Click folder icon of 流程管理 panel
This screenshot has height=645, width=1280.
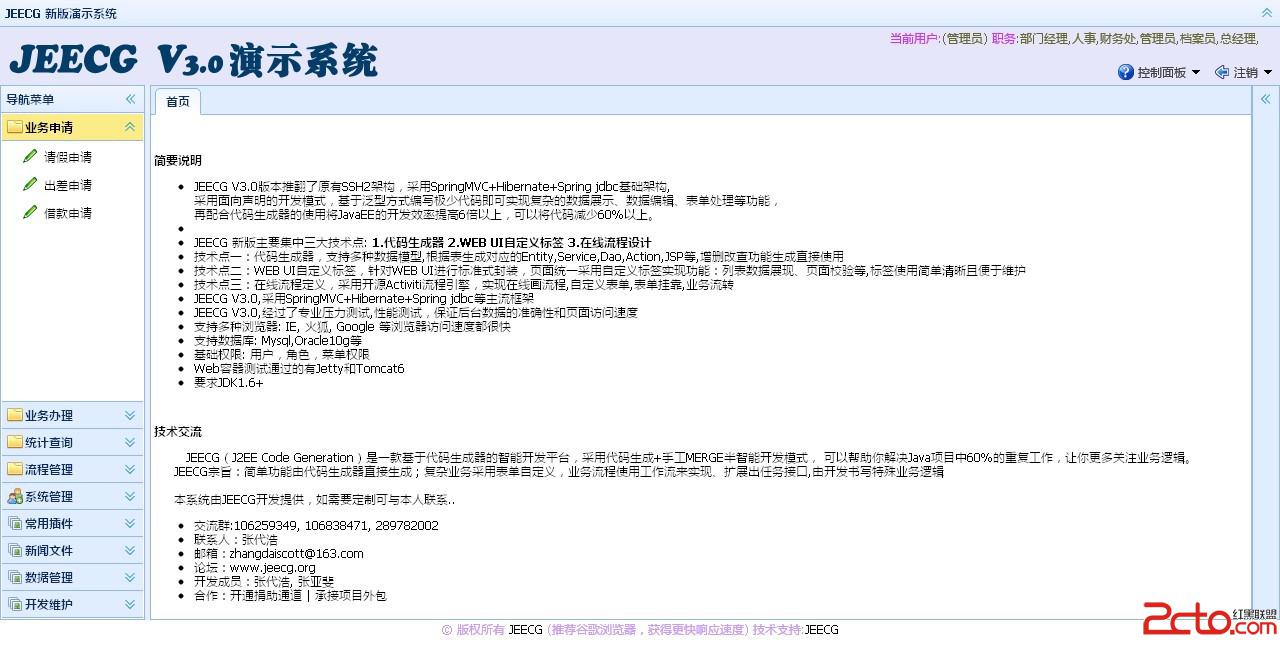[x=14, y=469]
